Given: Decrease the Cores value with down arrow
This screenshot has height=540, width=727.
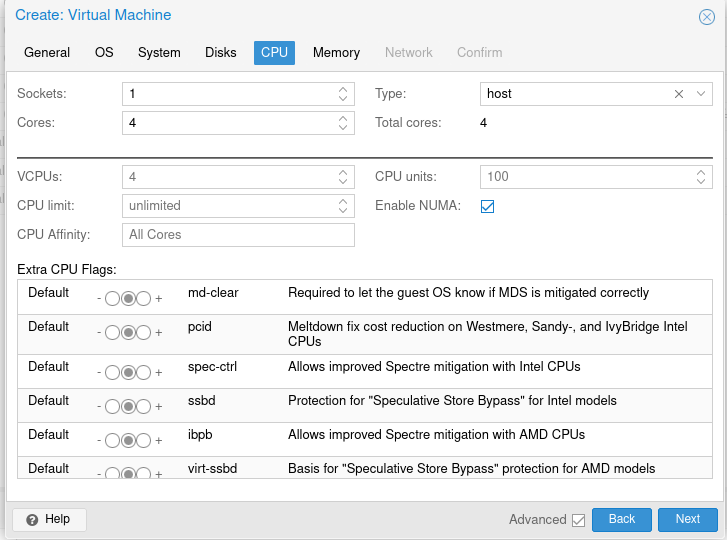Looking at the screenshot, I should click(343, 128).
